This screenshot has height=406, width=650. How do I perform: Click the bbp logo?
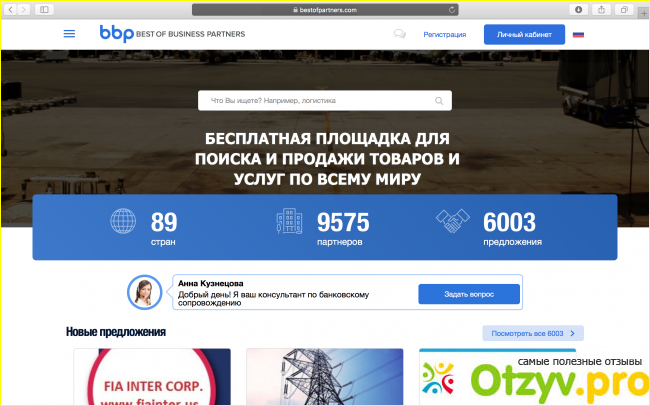(172, 33)
